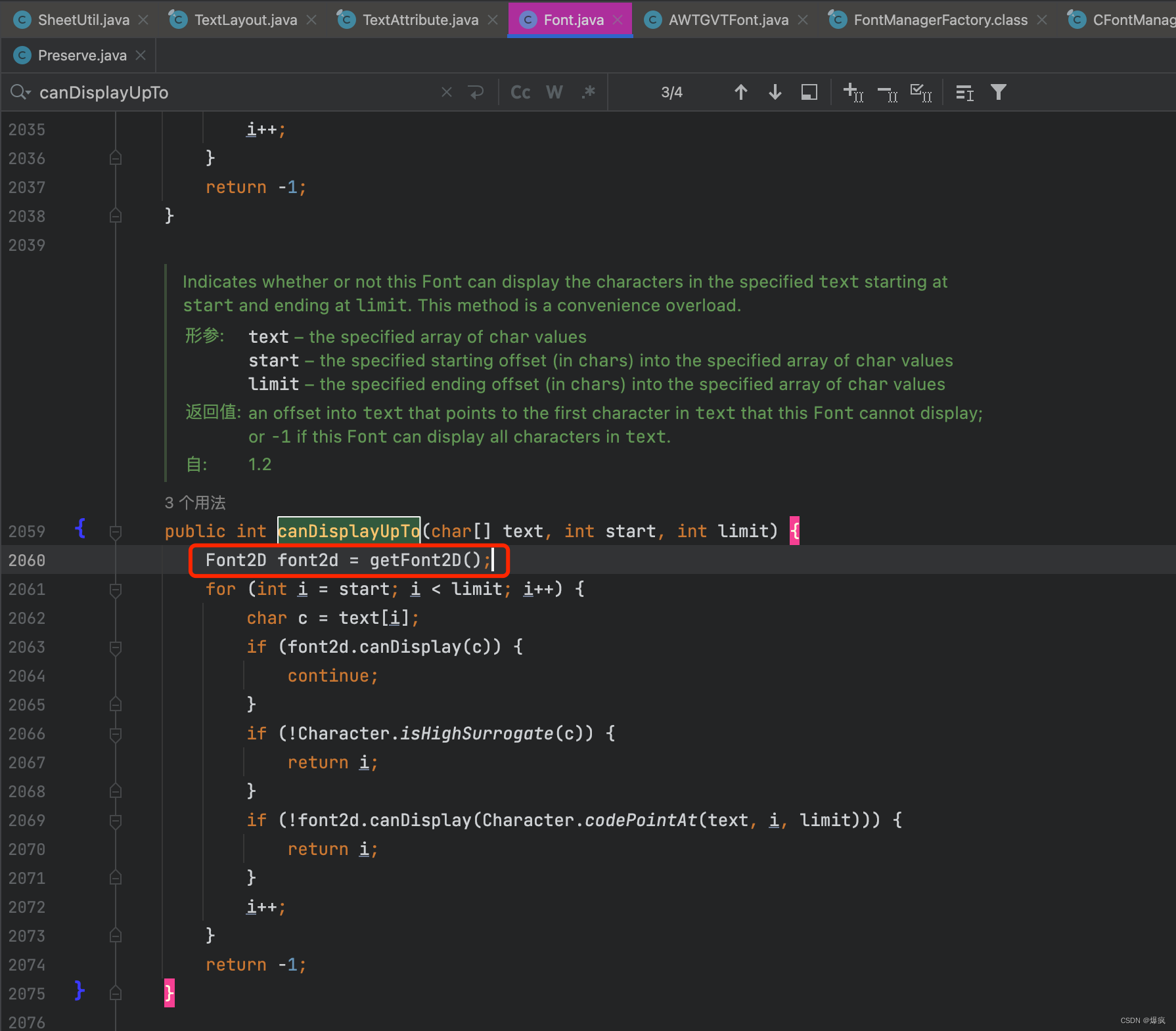Open the search filter options

(x=998, y=93)
